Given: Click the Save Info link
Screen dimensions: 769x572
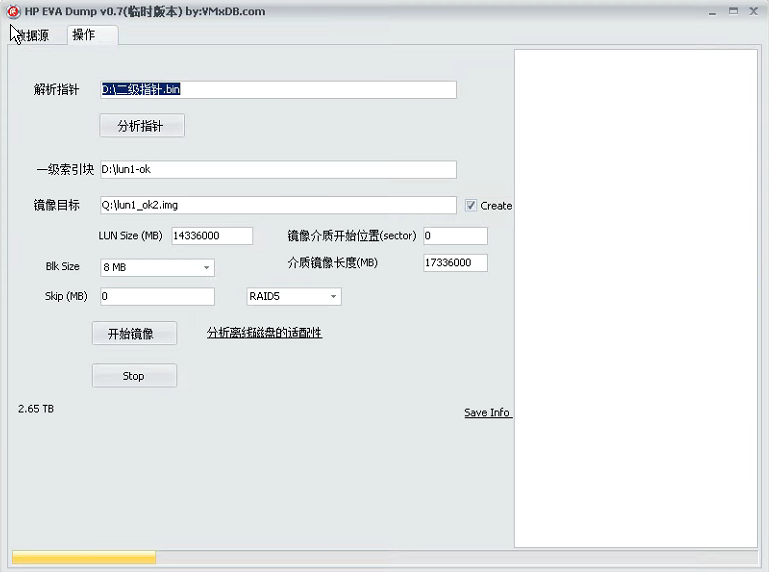Looking at the screenshot, I should pyautogui.click(x=487, y=413).
